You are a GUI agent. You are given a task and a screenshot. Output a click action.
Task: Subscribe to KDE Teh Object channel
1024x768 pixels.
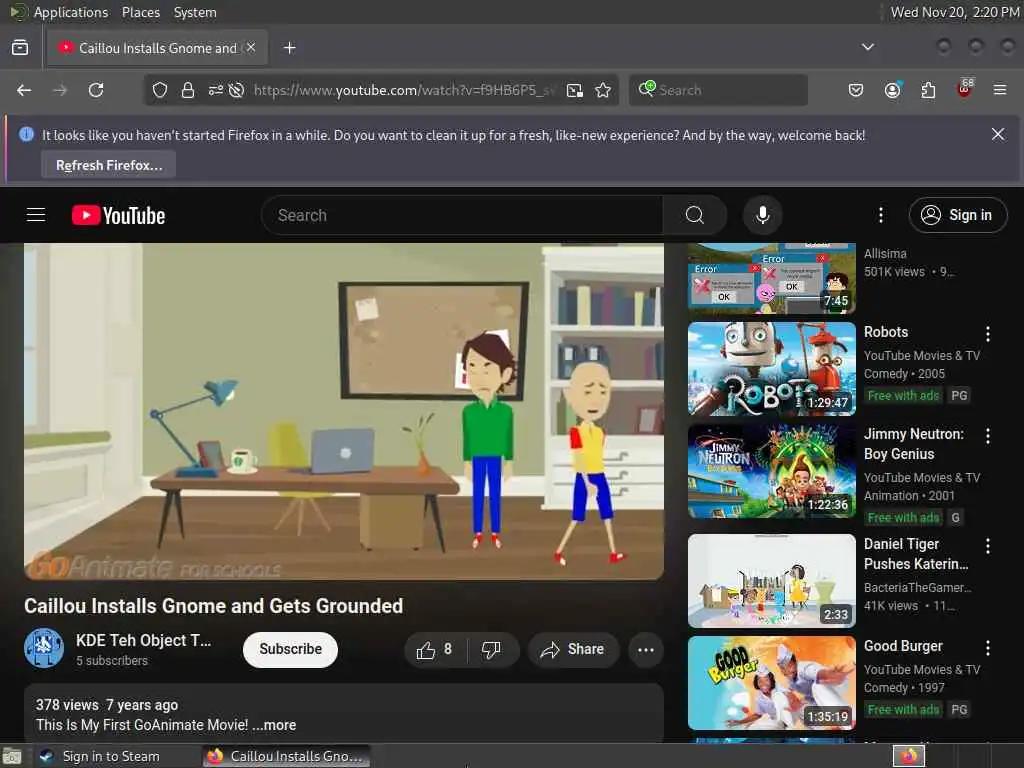tap(290, 650)
